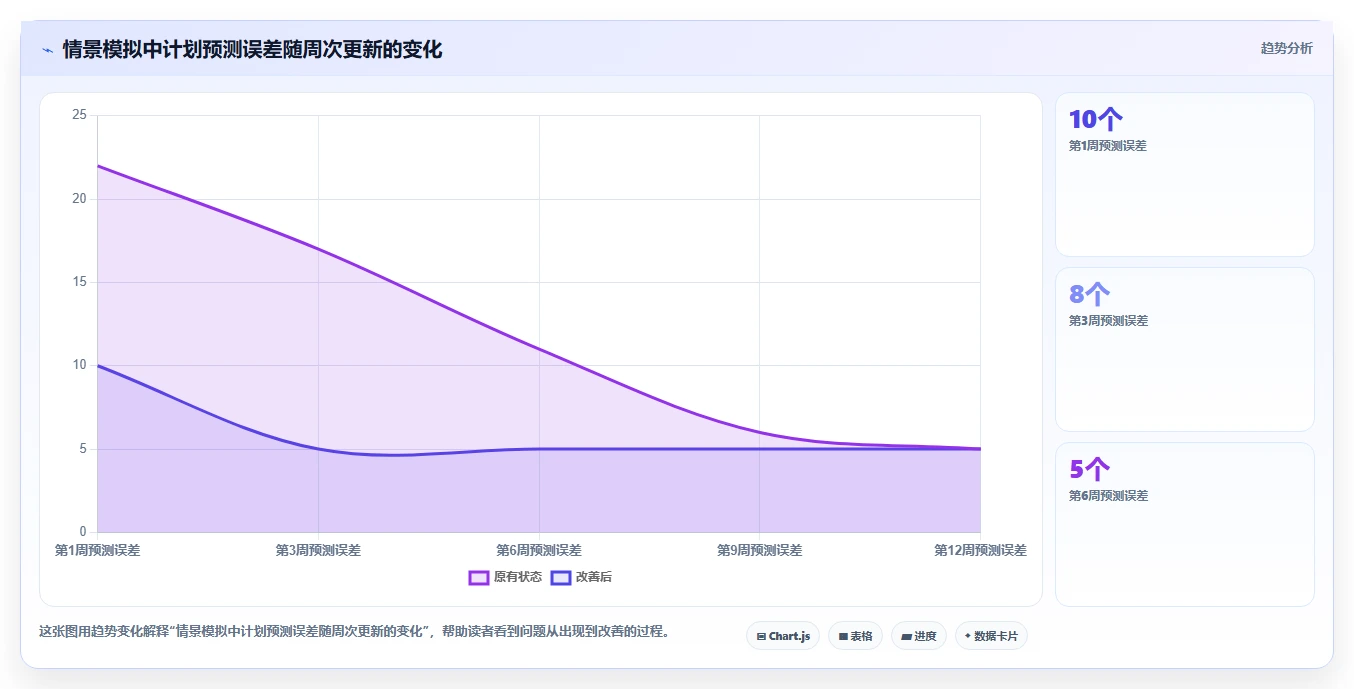Click the y-axis value 25

pos(80,116)
